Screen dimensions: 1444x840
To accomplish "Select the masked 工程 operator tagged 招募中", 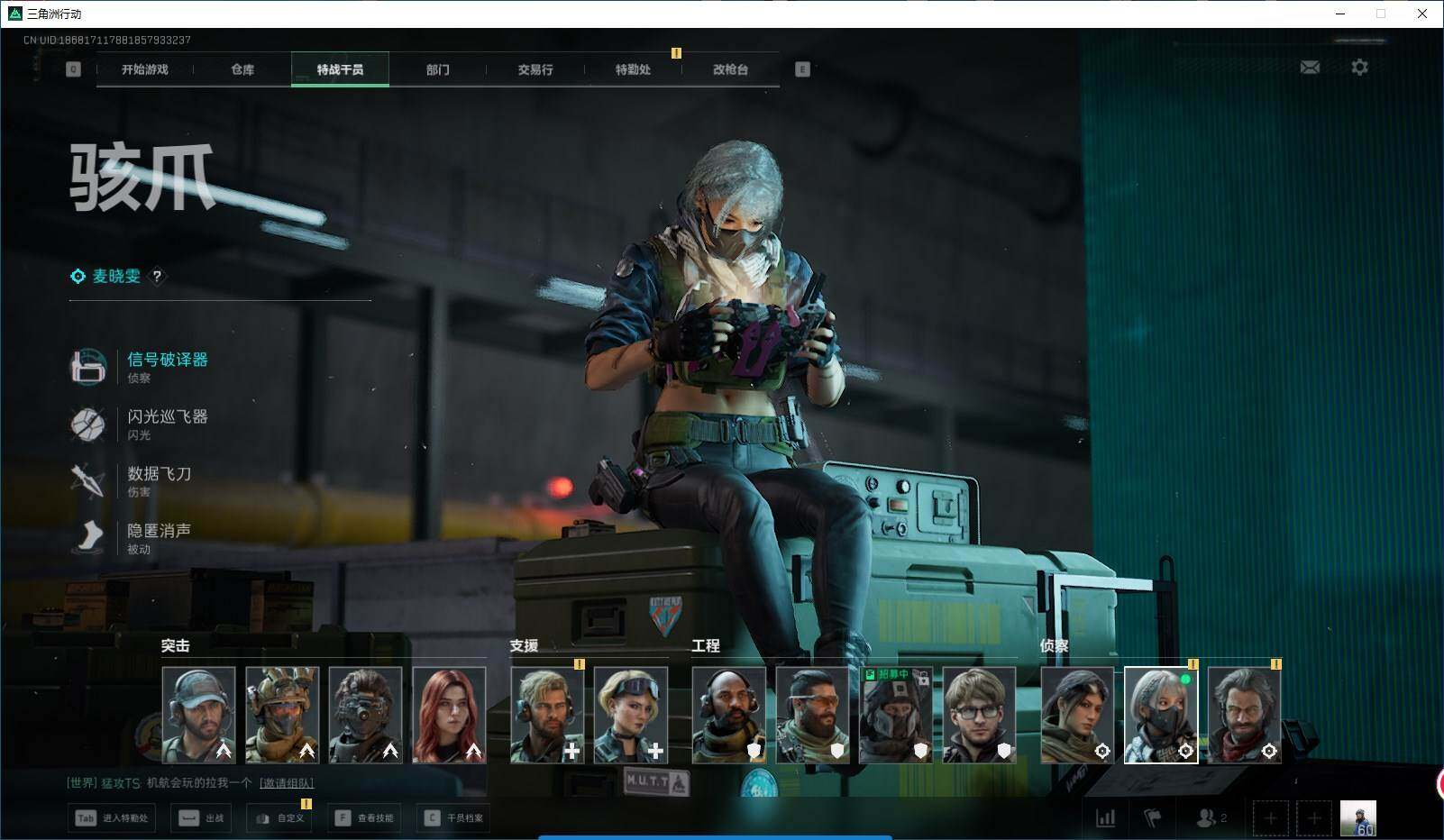I will [896, 715].
